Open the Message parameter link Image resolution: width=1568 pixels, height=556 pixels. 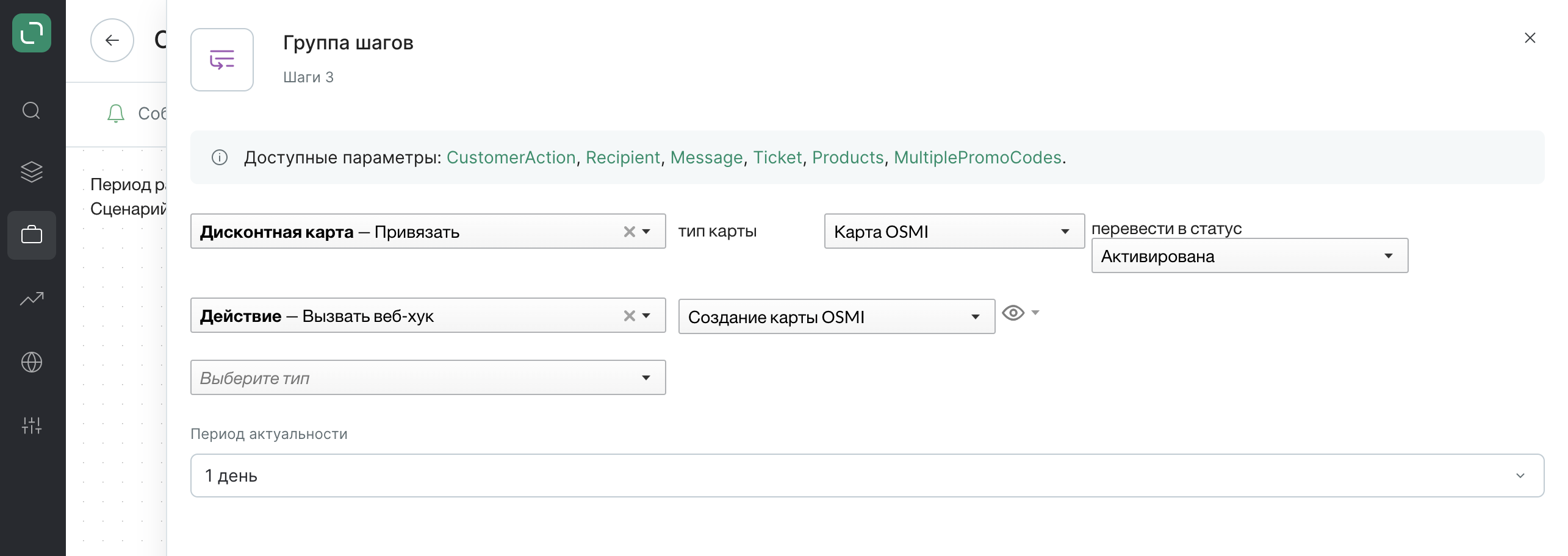707,157
